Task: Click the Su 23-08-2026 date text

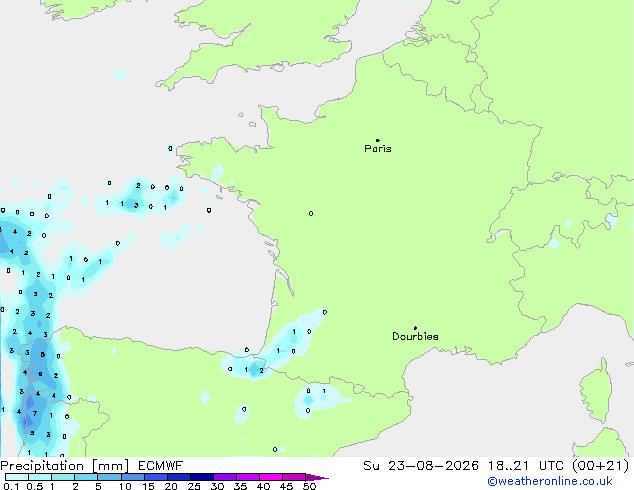Action: (421, 466)
